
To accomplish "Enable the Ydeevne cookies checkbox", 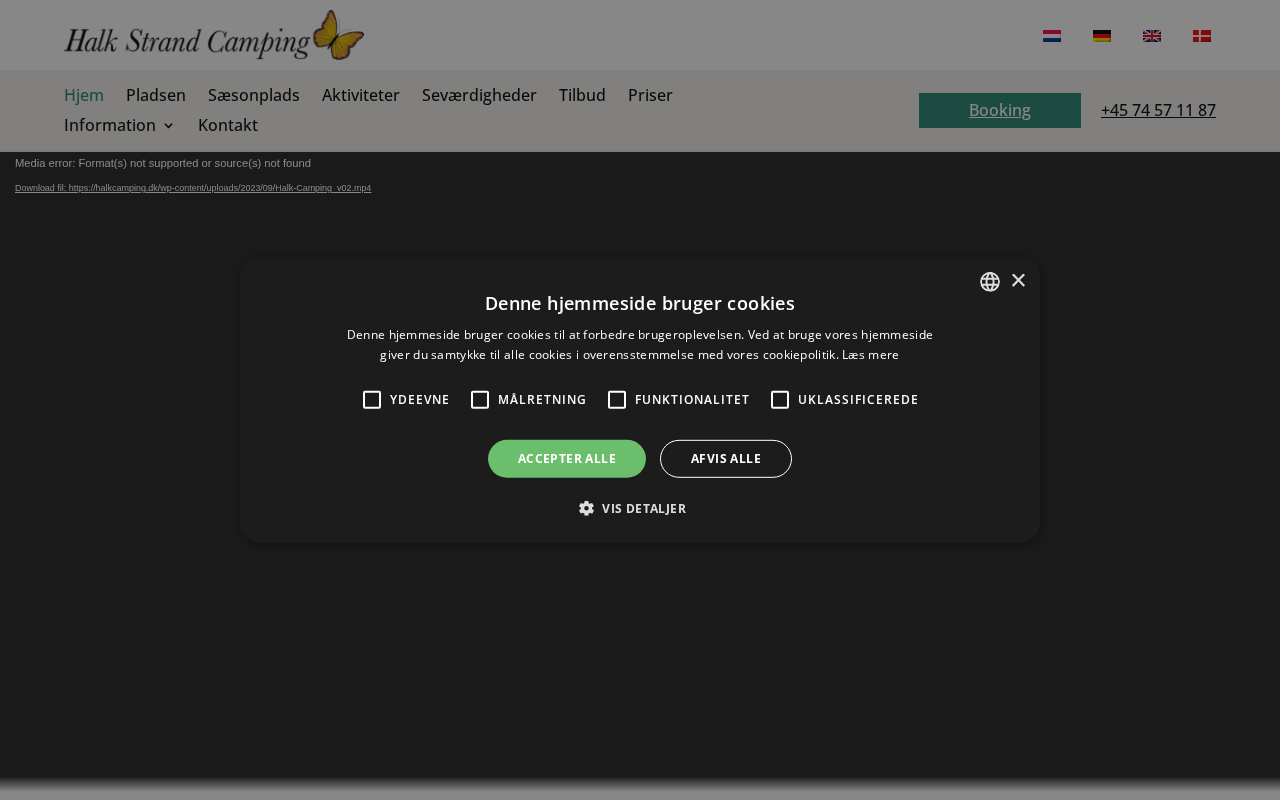I will 372,400.
